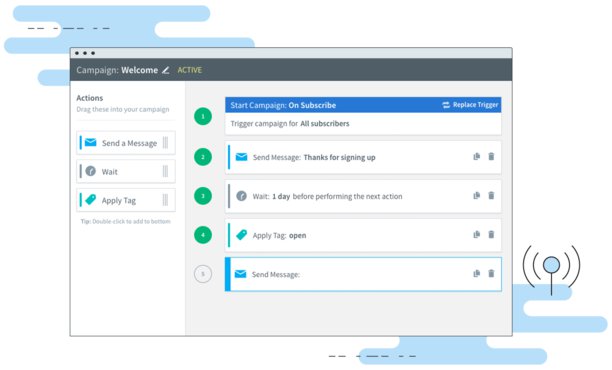
Task: Click the tag icon in the Apply Tag action
Action: [x=91, y=199]
